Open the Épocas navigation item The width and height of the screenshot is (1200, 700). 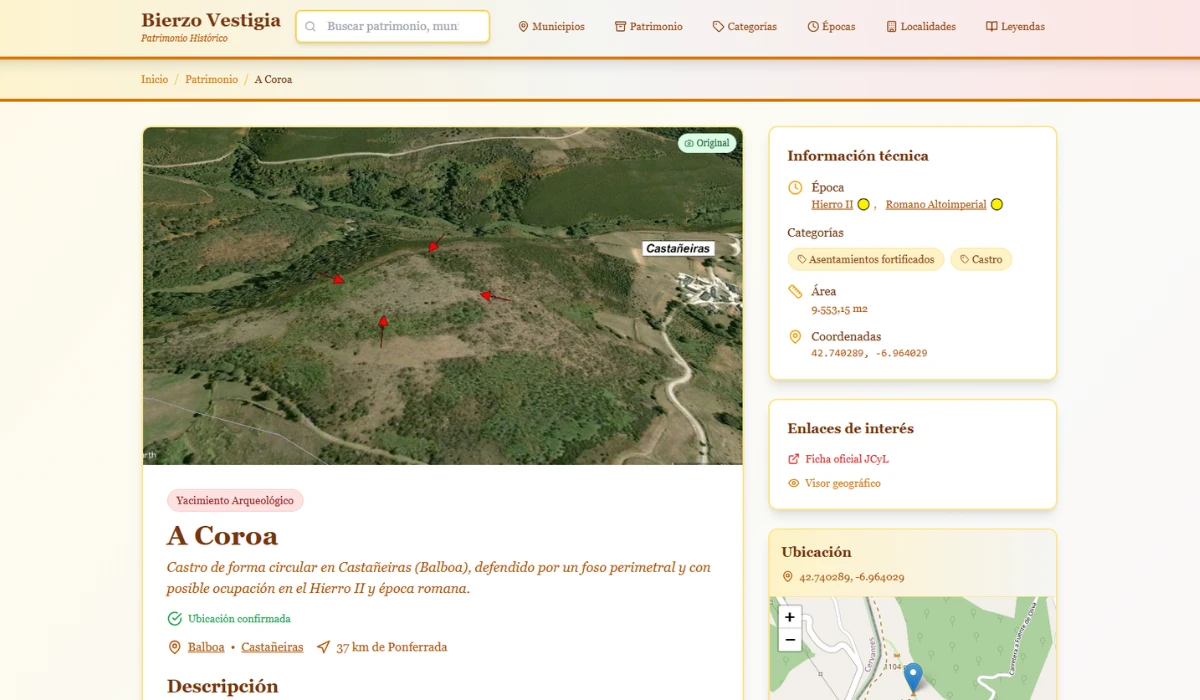pyautogui.click(x=831, y=27)
